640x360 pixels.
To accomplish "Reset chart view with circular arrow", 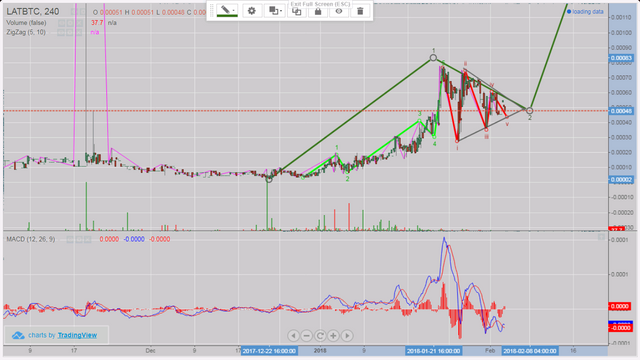I will (320, 336).
